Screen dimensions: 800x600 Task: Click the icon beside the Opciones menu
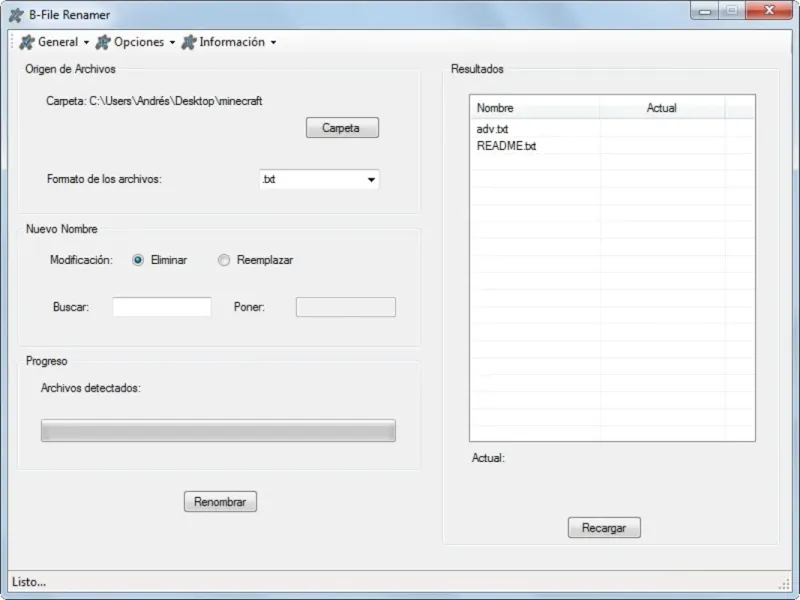(x=103, y=42)
